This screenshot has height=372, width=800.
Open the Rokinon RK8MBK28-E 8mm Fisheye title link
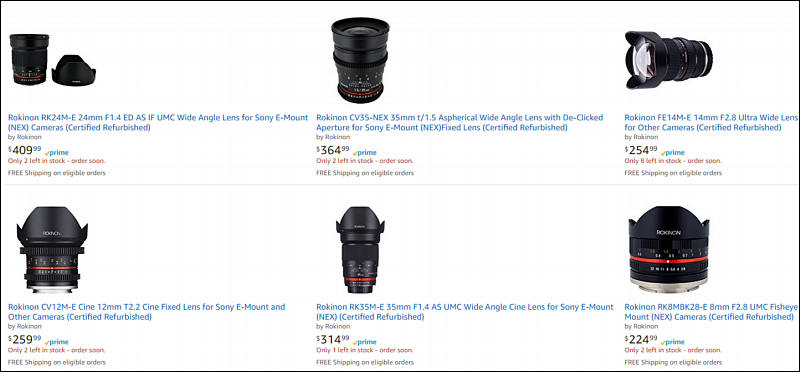[712, 312]
